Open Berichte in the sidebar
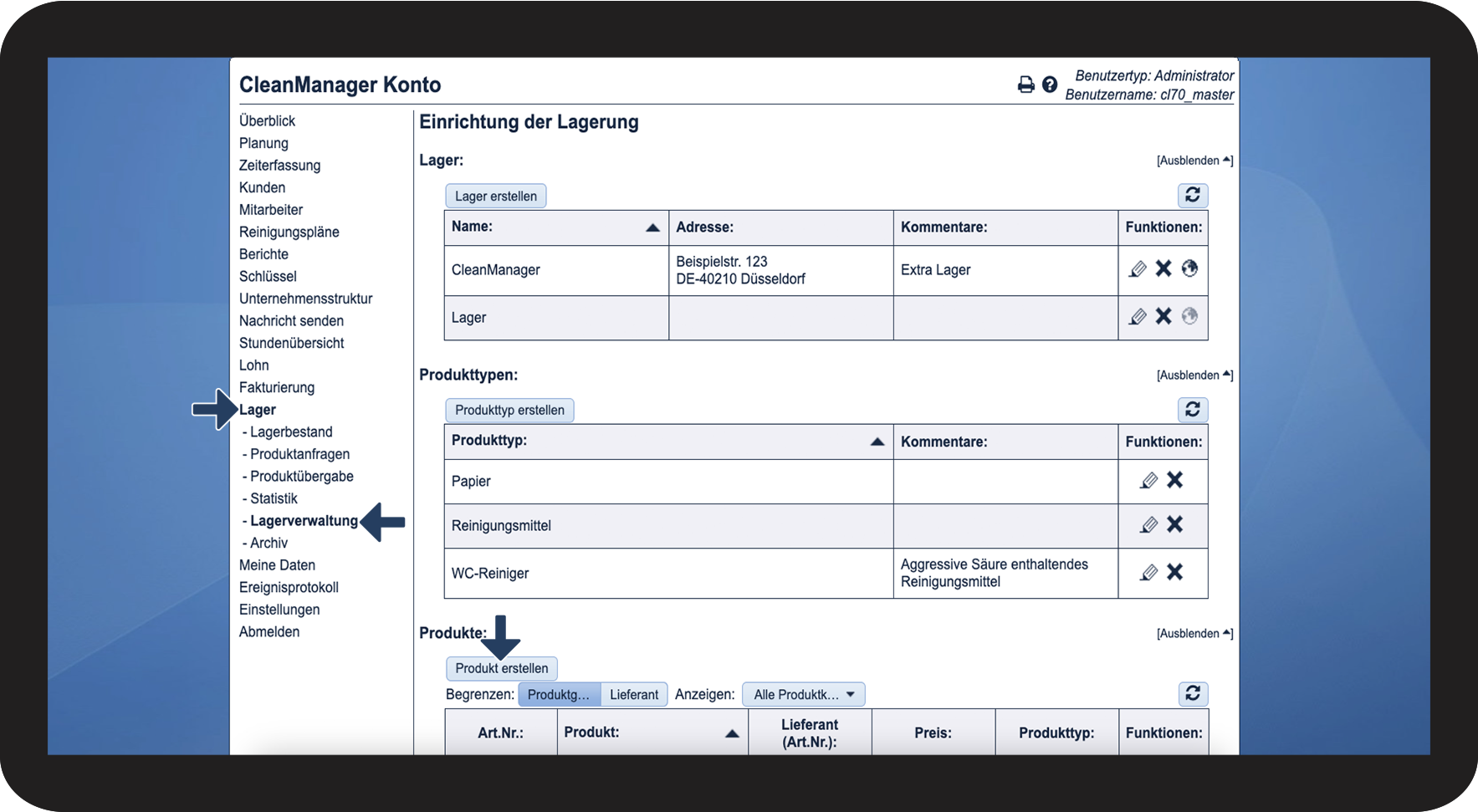 (263, 253)
